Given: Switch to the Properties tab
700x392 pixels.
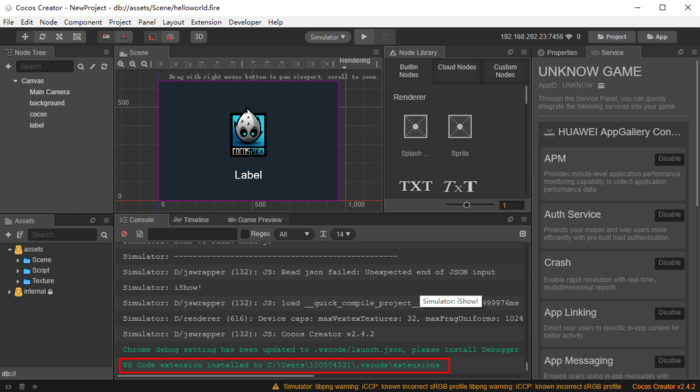Looking at the screenshot, I should (x=558, y=53).
